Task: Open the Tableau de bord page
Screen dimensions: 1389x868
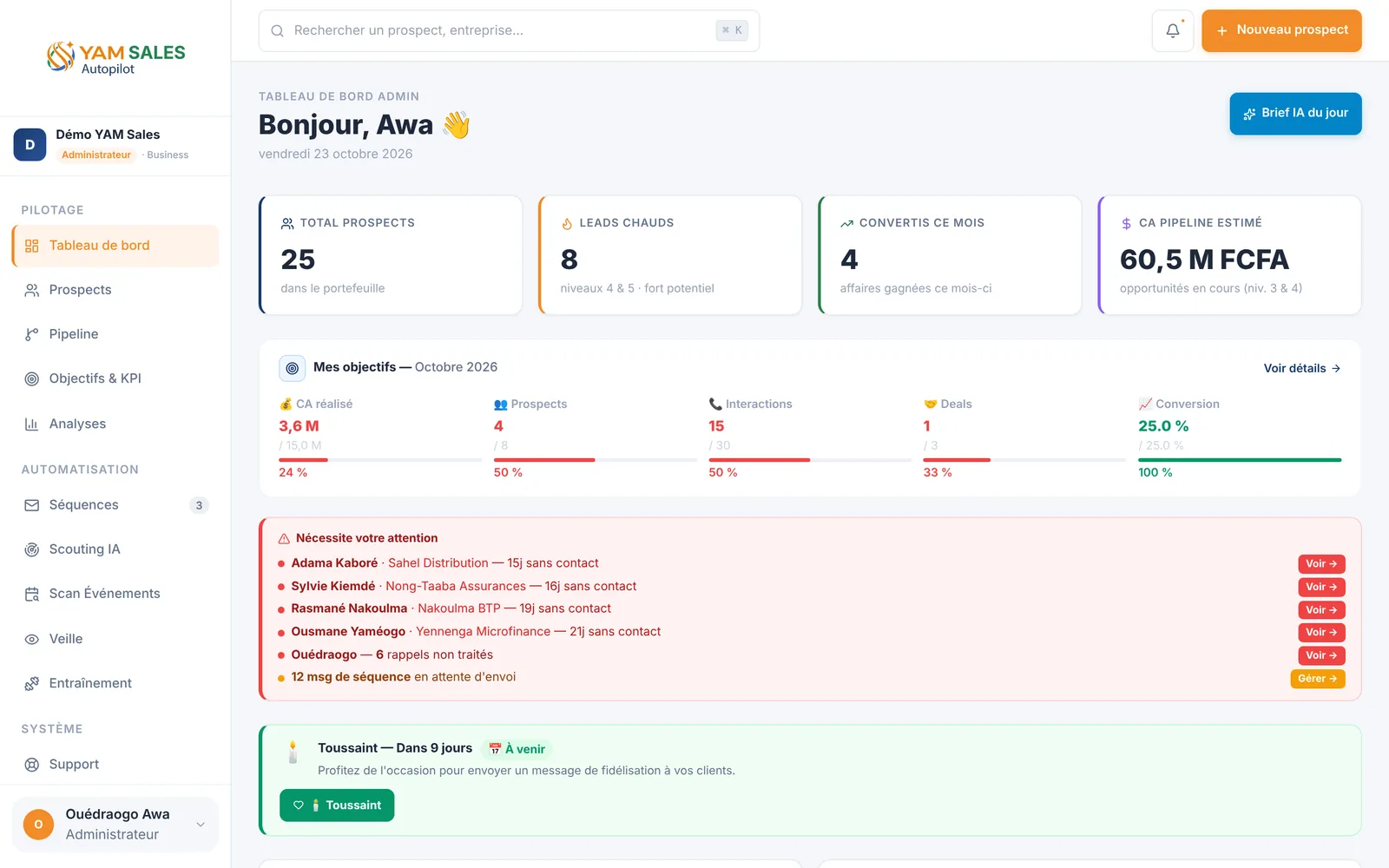Action: pyautogui.click(x=115, y=246)
